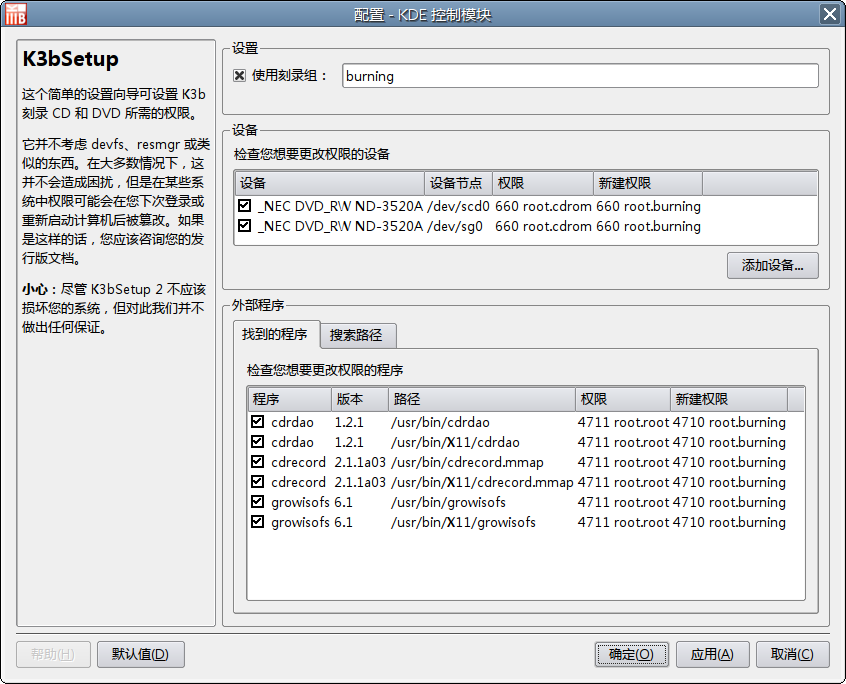Viewport: 846px width, 684px height.
Task: Click 660 root.cdrom in the /dev/sg0 row
Action: tap(543, 226)
